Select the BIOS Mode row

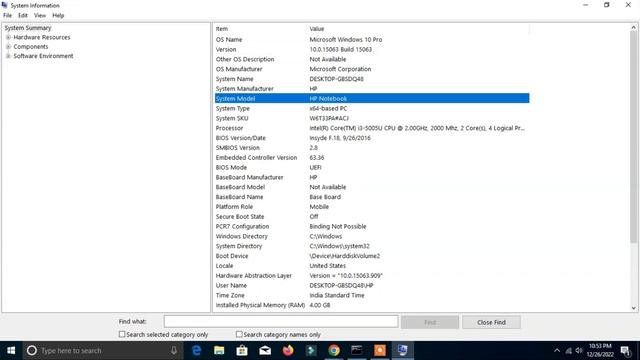point(372,167)
